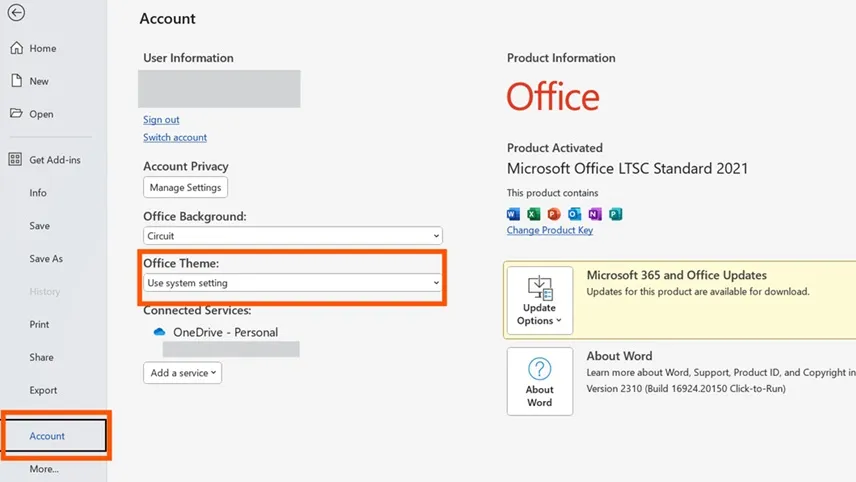The width and height of the screenshot is (856, 482).
Task: Click the Open folder icon
Action: coord(16,114)
